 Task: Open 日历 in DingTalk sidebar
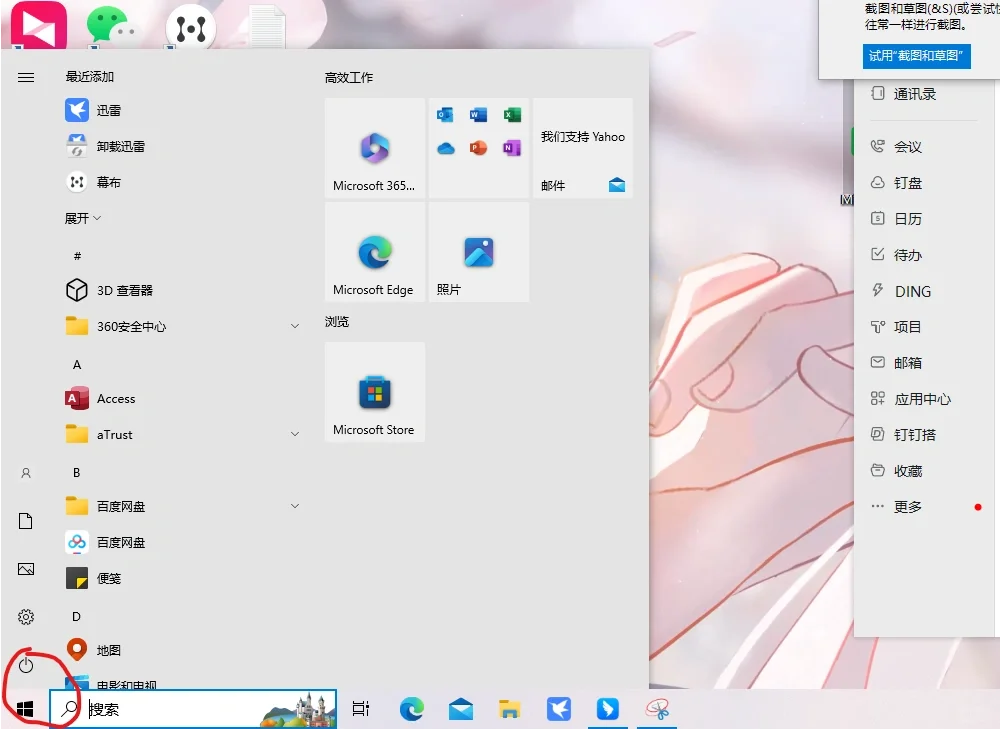pyautogui.click(x=897, y=219)
